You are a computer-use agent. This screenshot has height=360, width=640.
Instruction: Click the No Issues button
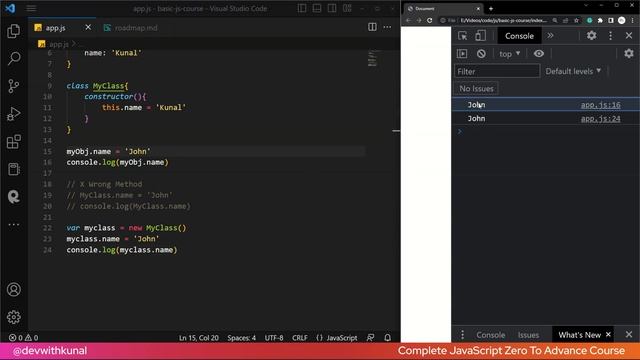476,89
